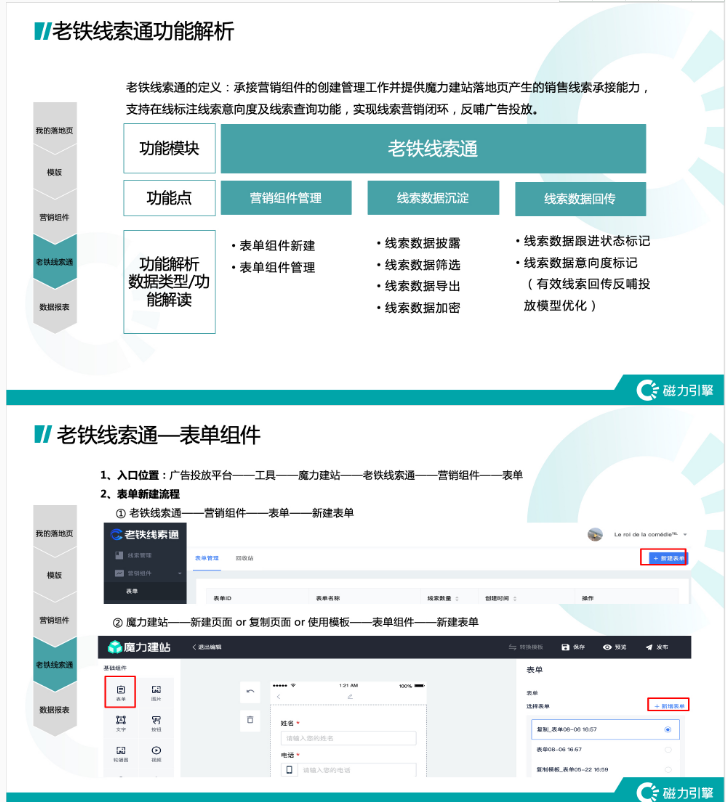Select the 图片 image component icon
726x802 pixels.
click(x=156, y=690)
